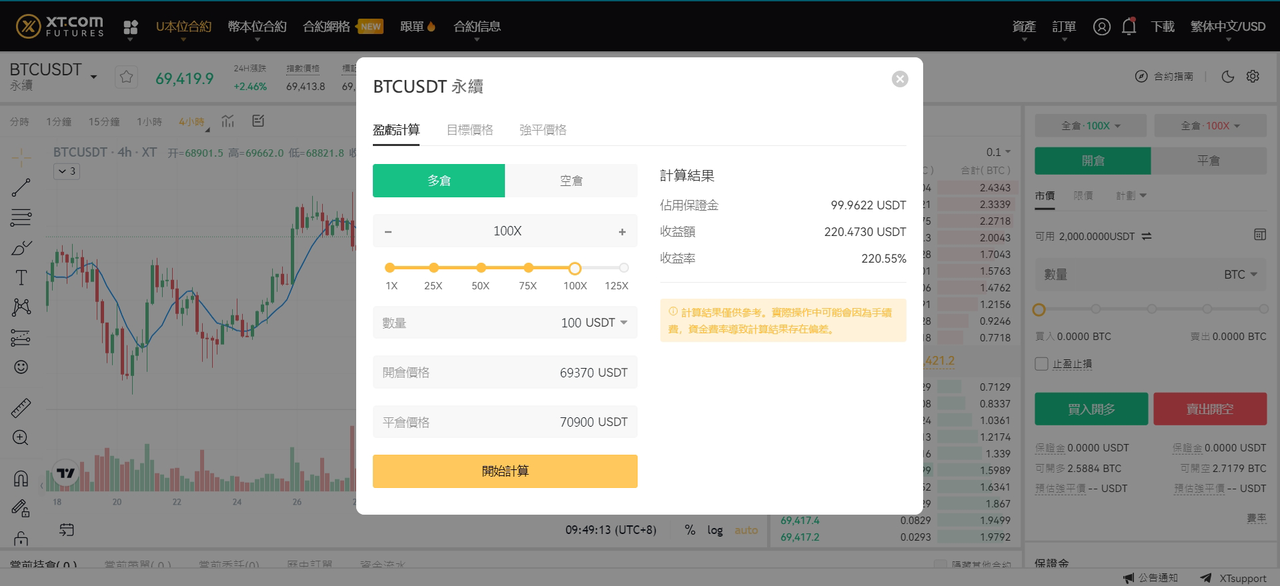The height and width of the screenshot is (586, 1280).
Task: Open the apps grid menu icon
Action: tap(131, 27)
